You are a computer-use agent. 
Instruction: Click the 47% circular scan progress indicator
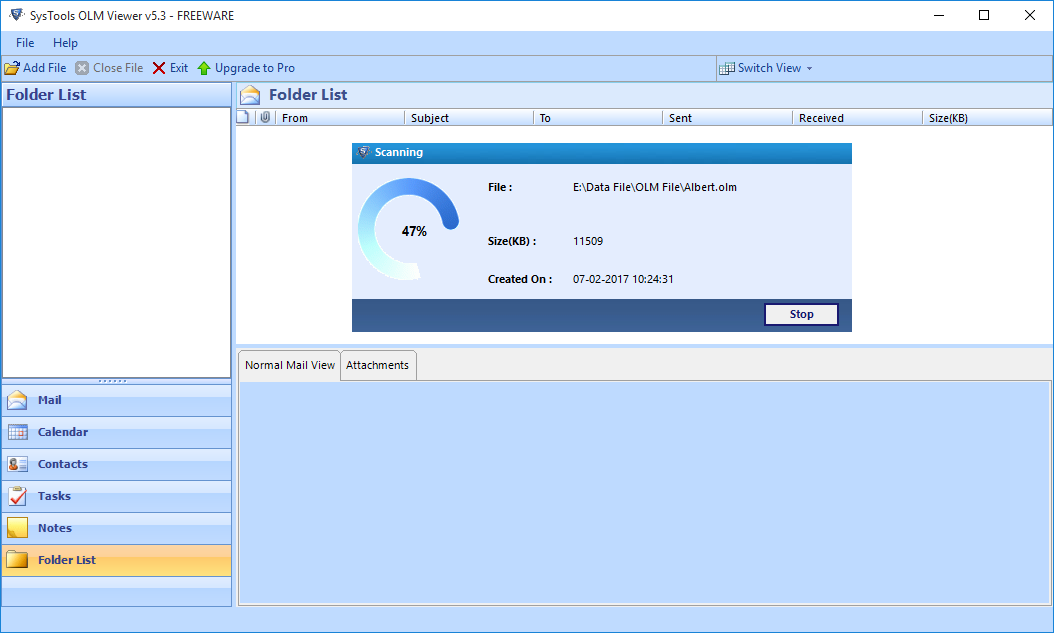click(409, 229)
